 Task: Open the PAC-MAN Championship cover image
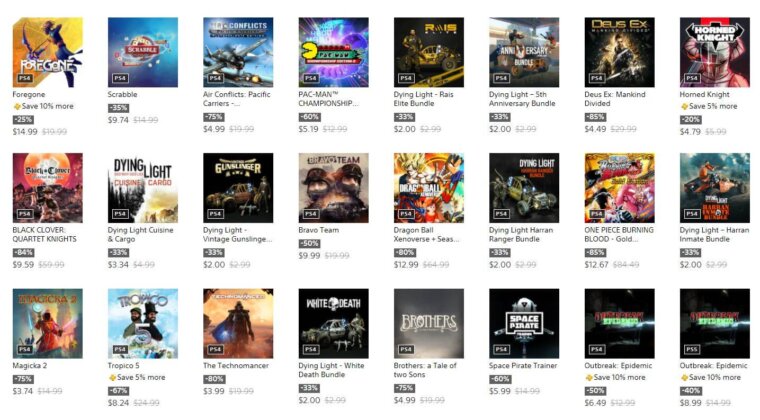333,52
